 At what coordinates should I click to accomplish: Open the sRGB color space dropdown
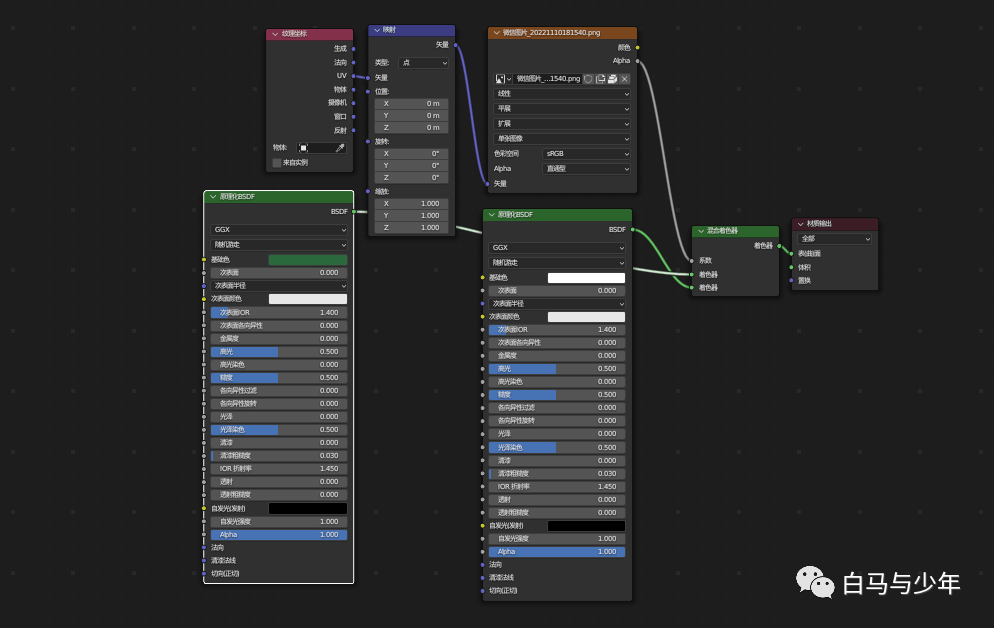pyautogui.click(x=586, y=153)
